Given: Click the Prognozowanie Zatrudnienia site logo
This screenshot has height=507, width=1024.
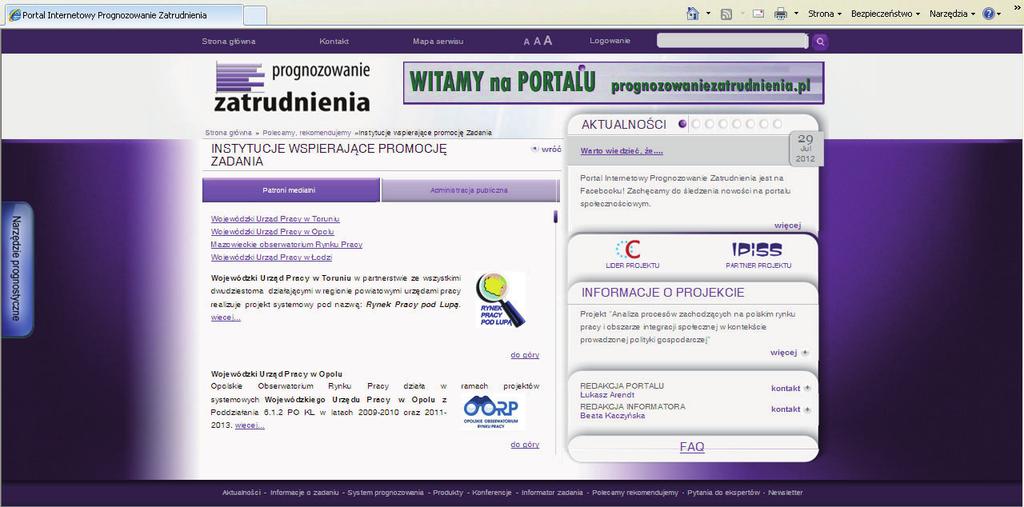Looking at the screenshot, I should pyautogui.click(x=293, y=86).
